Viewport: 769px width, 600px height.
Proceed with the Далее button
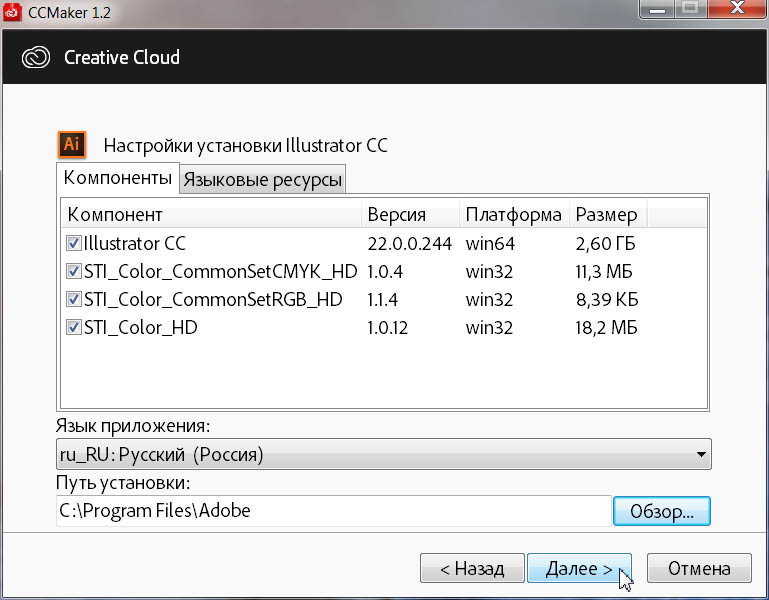(579, 569)
